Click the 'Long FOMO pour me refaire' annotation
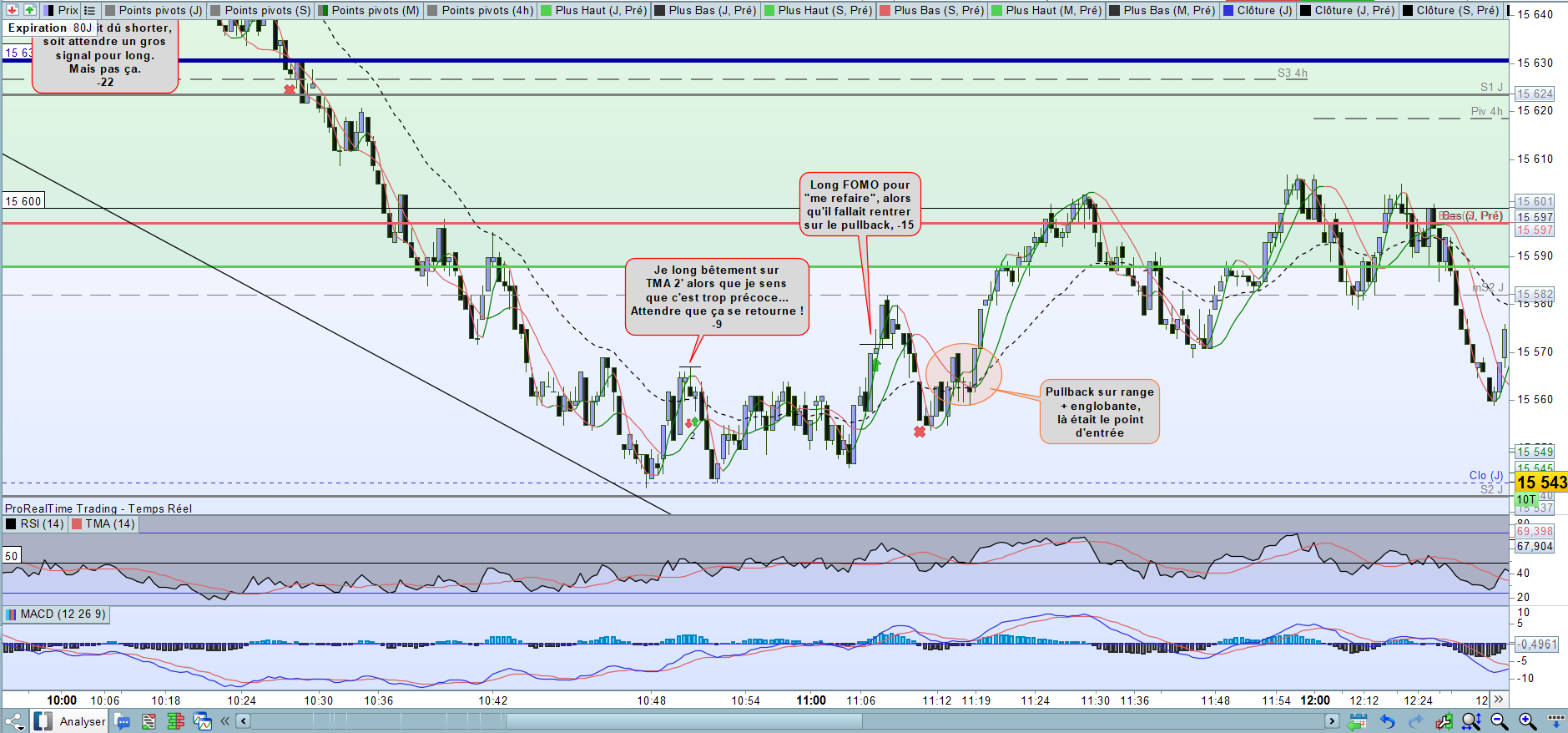Viewport: 1568px width, 733px height. click(x=860, y=205)
